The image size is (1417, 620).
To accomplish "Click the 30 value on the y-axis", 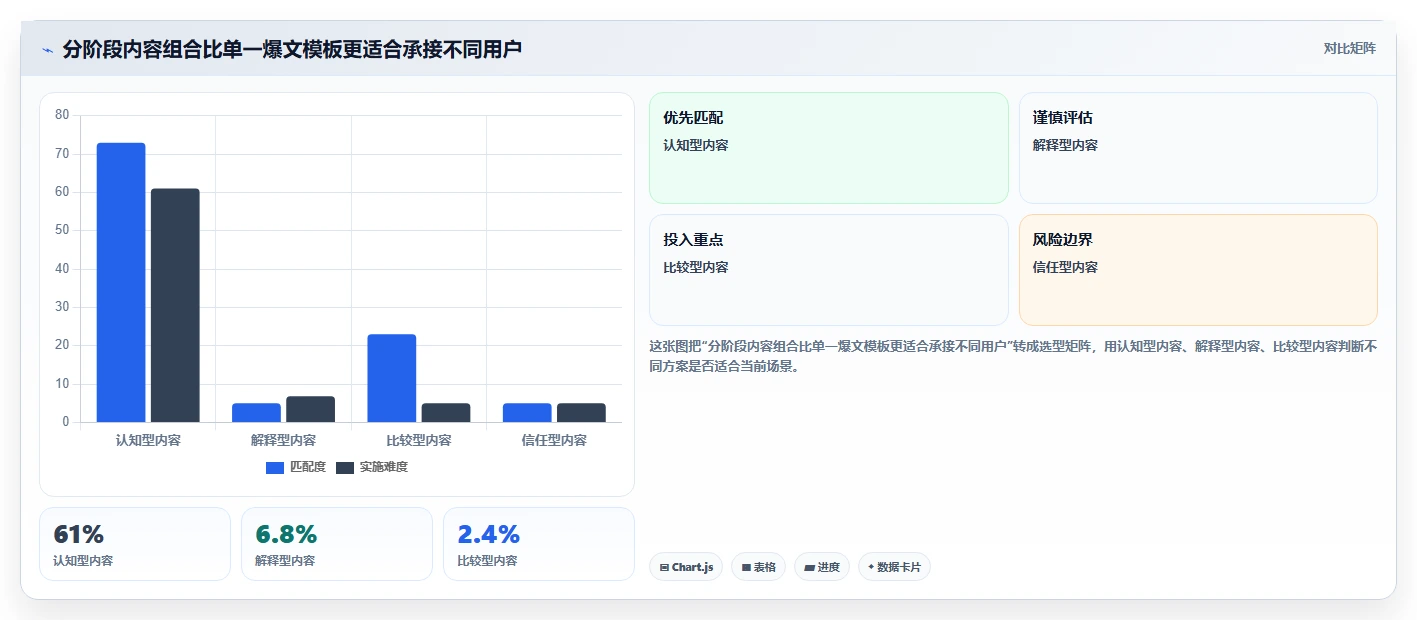I will click(62, 307).
